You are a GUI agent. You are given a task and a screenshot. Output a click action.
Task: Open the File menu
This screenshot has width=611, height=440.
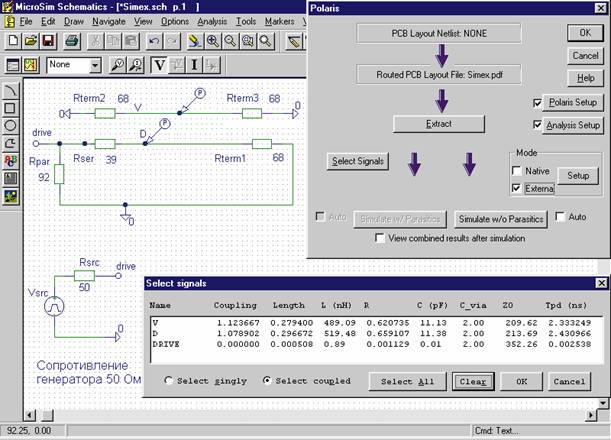pos(26,21)
